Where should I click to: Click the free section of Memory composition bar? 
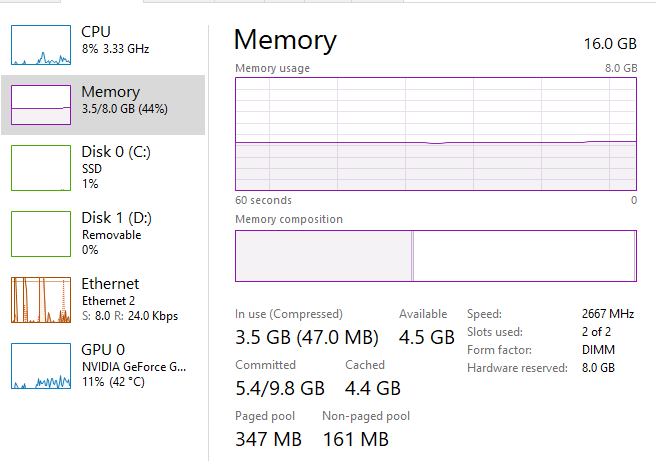click(524, 256)
